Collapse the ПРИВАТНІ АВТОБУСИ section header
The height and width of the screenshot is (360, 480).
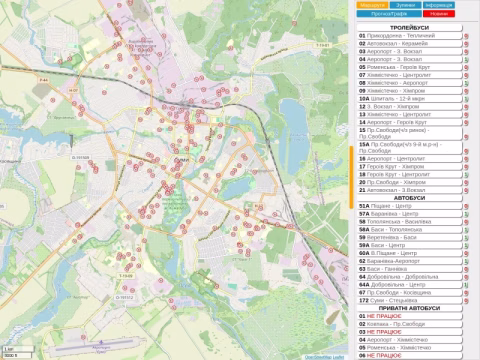409,308
